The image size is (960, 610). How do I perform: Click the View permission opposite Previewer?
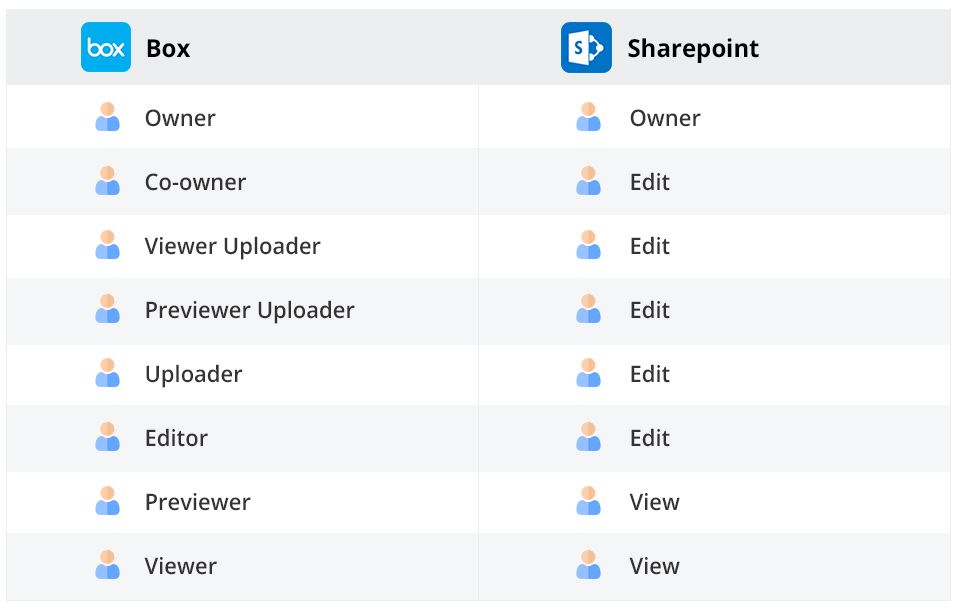click(x=654, y=502)
